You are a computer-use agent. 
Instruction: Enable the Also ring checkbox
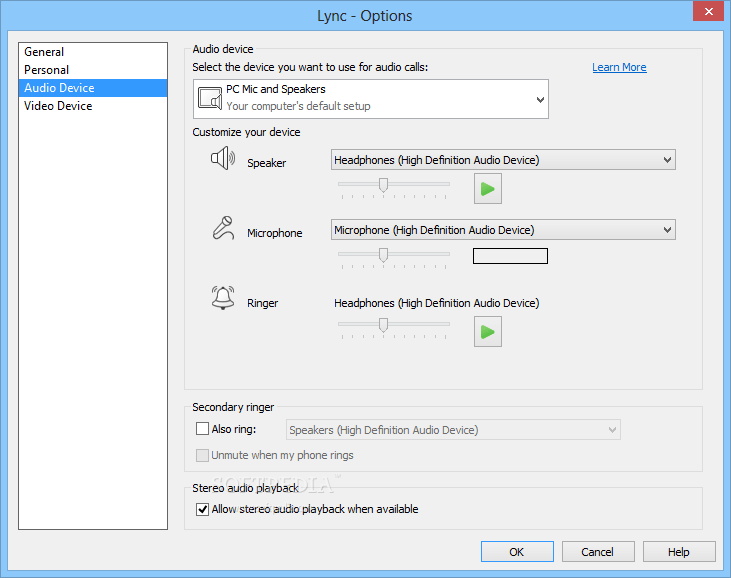pos(202,429)
